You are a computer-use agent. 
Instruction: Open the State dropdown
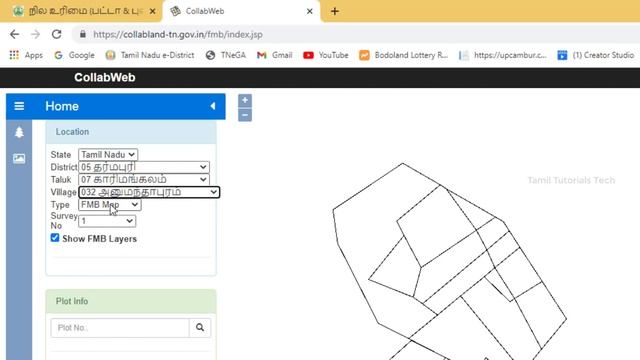click(108, 155)
